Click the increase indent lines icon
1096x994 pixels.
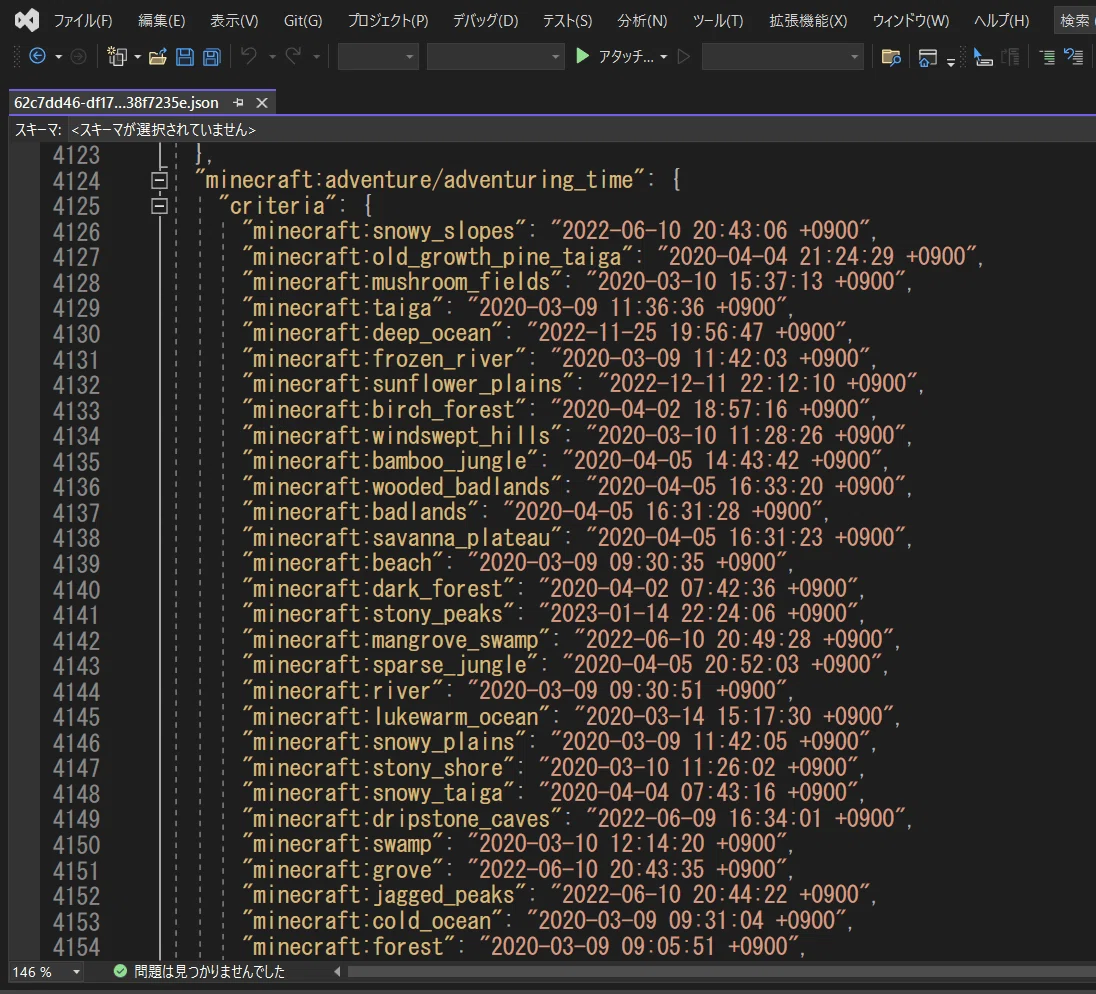1046,57
